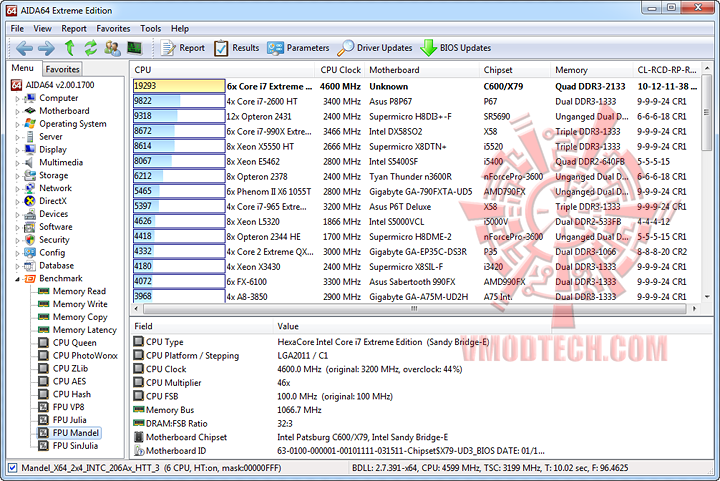Open the Memory Read benchmark

pos(79,291)
